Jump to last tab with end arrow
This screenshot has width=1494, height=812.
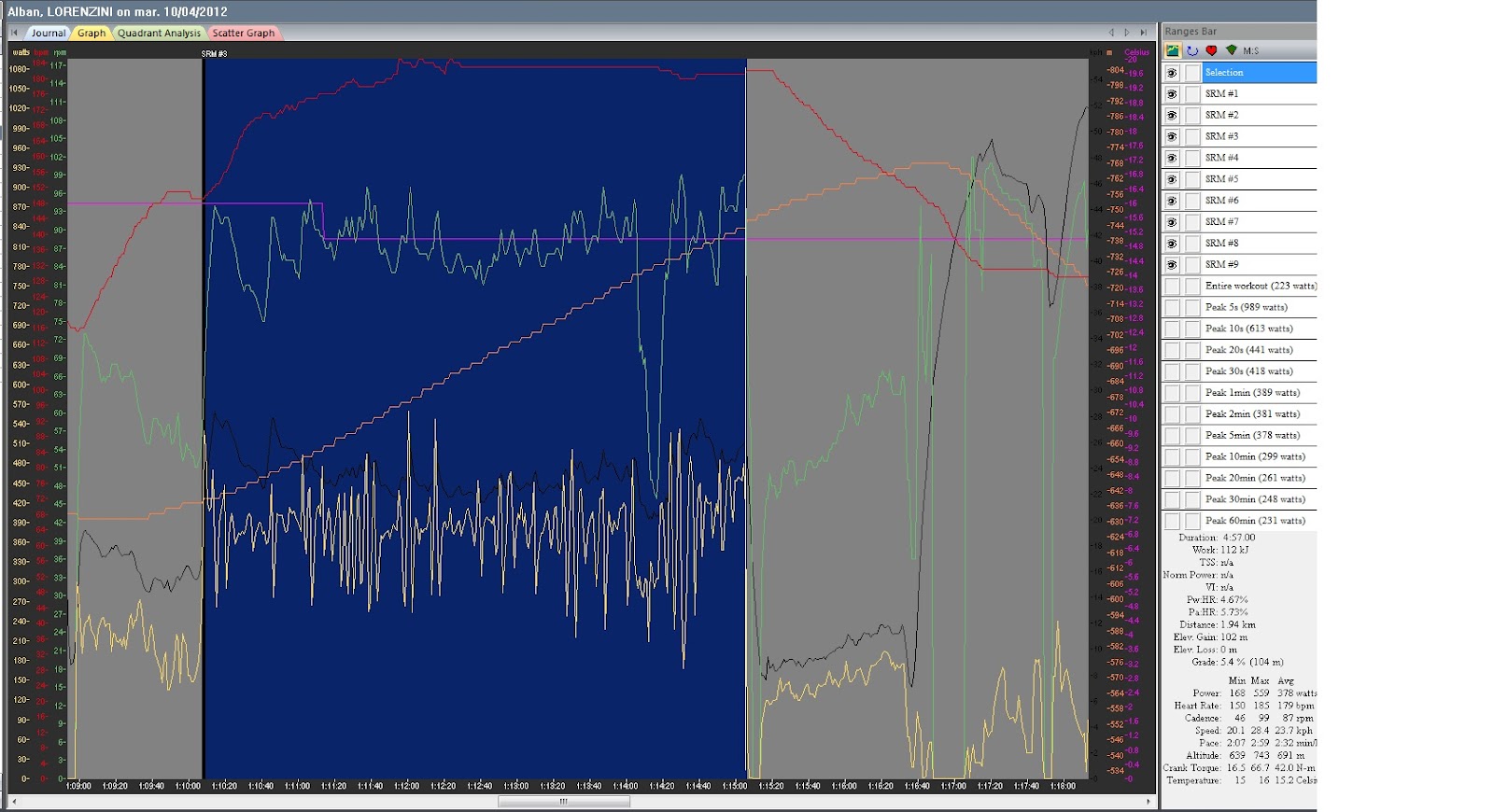pyautogui.click(x=1143, y=33)
